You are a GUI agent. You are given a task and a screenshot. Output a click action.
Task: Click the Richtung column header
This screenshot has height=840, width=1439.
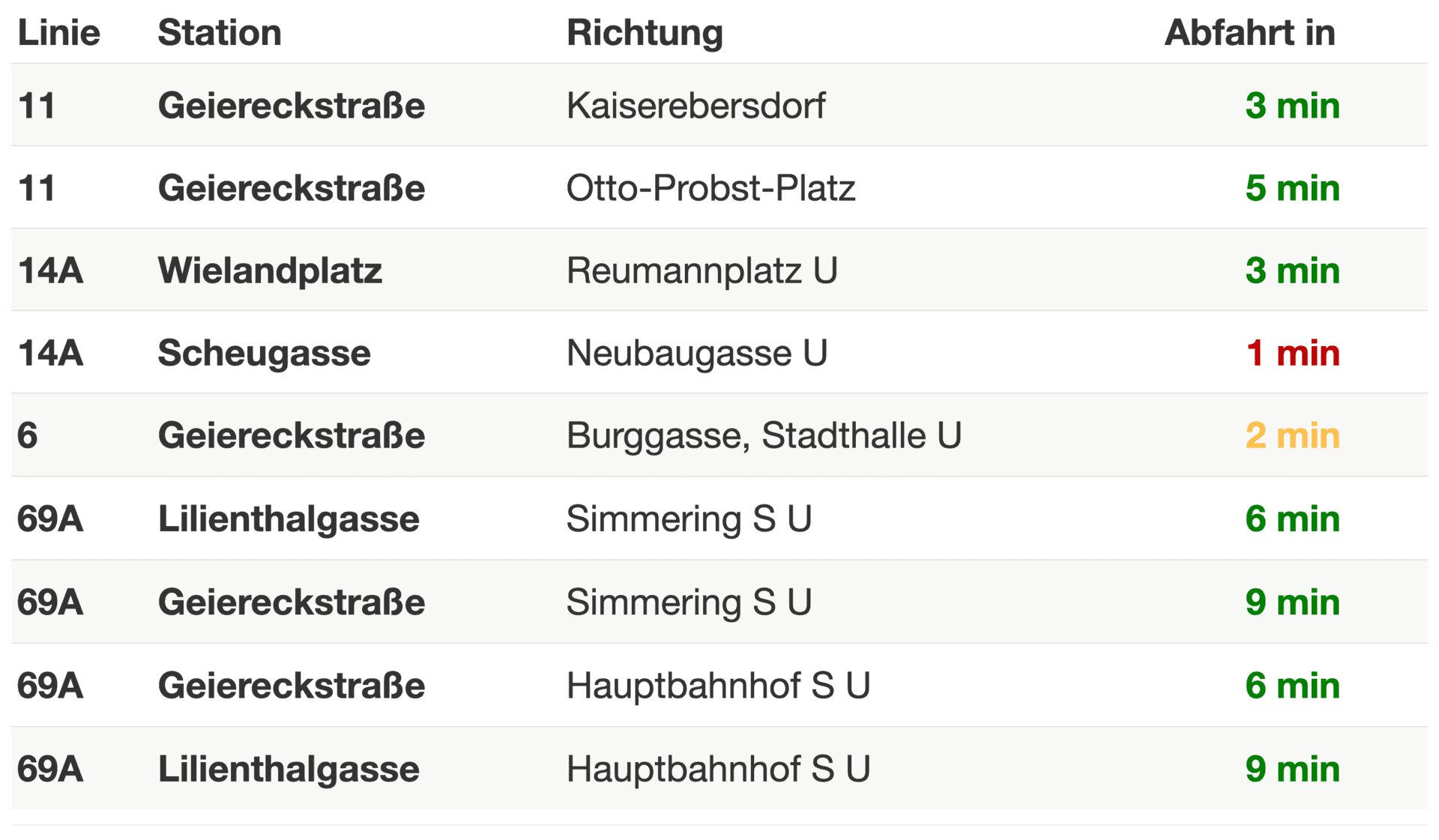pos(645,33)
